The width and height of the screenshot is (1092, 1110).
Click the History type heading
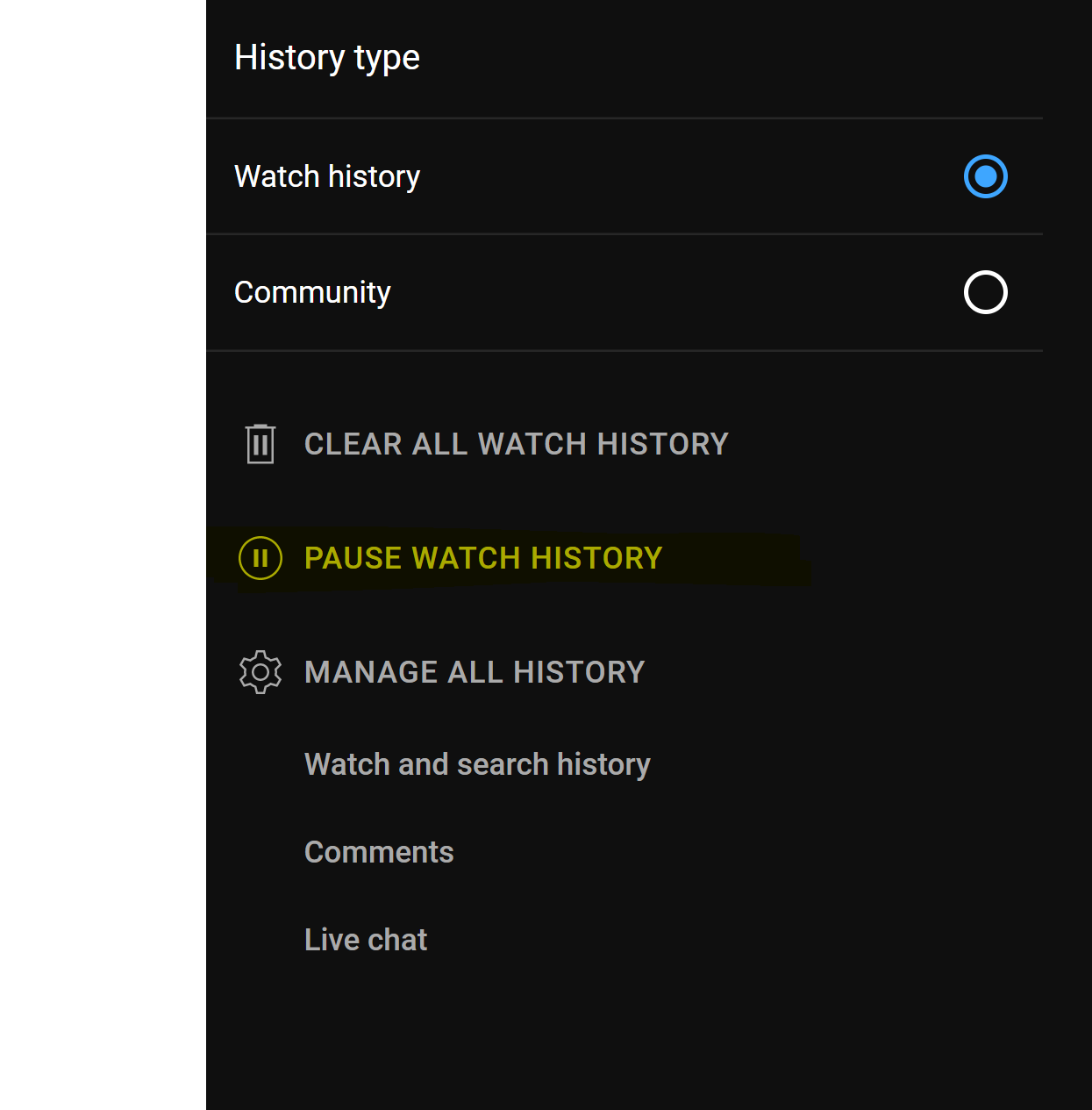click(x=327, y=58)
